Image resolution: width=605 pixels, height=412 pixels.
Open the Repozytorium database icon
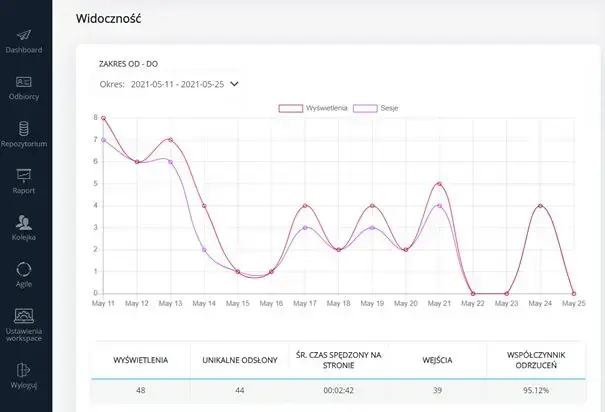click(x=24, y=128)
